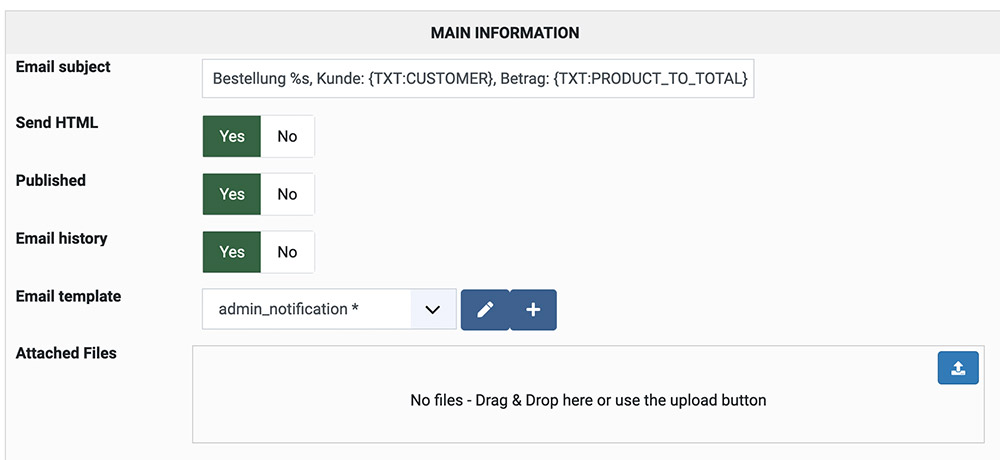Edit the selected email template with pencil icon
The image size is (1000, 460).
485,310
